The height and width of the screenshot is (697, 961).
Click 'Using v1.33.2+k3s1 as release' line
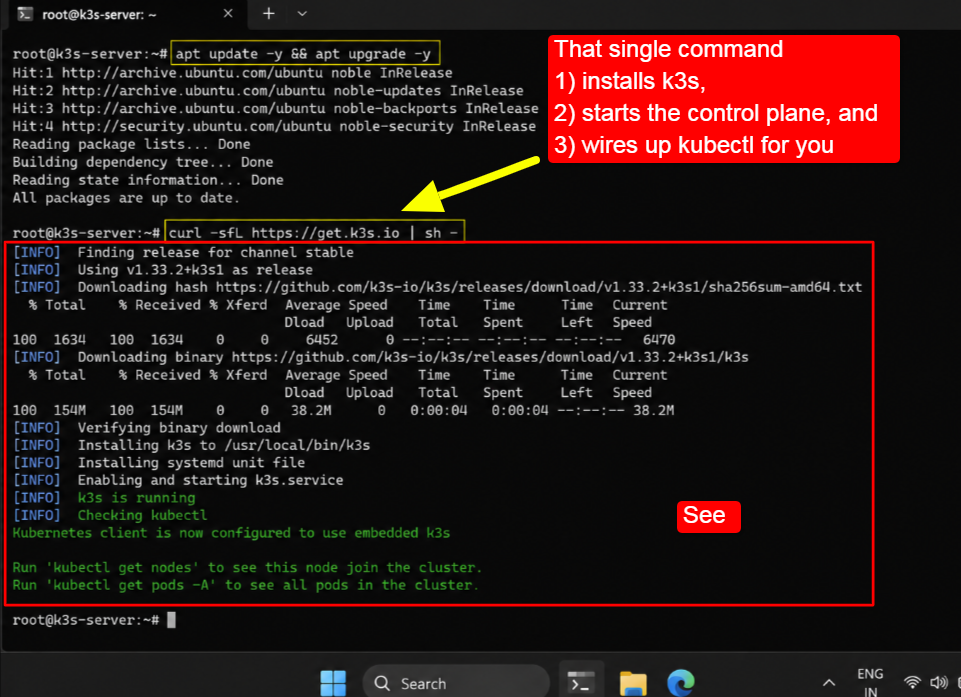162,270
